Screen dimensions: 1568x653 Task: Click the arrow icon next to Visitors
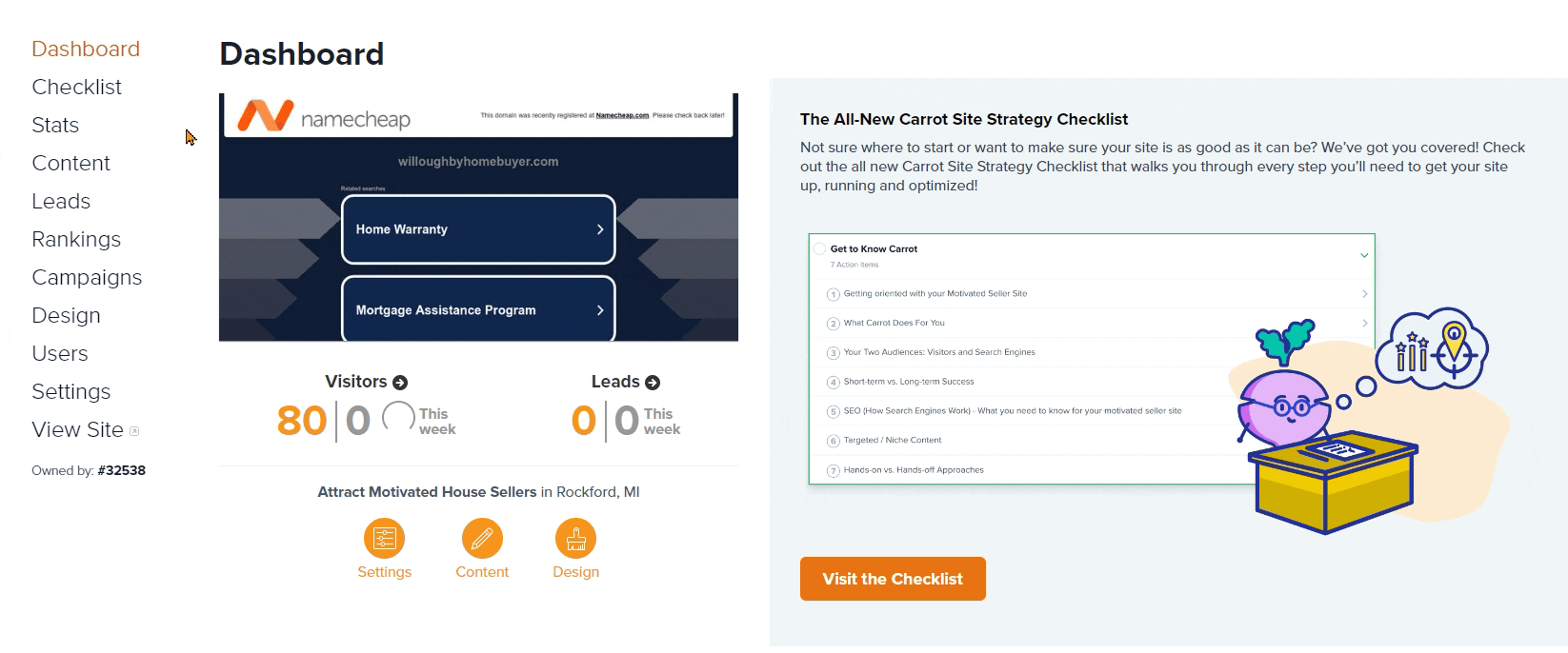(400, 383)
